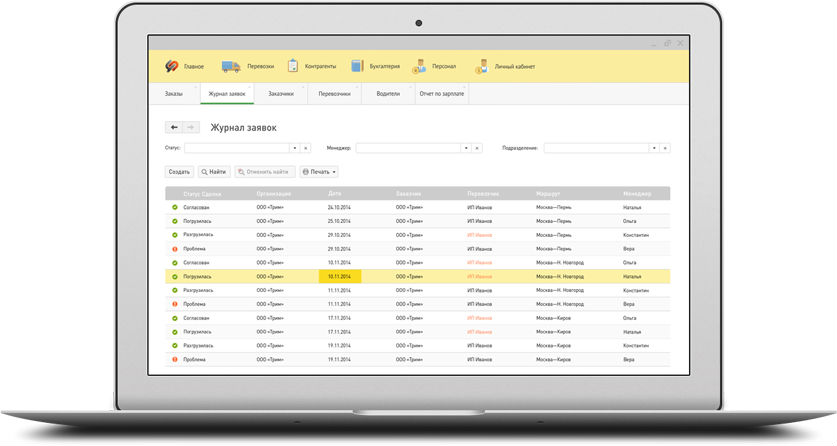Select the Журнал заявок tab
Image resolution: width=837 pixels, height=446 pixels.
(x=227, y=93)
